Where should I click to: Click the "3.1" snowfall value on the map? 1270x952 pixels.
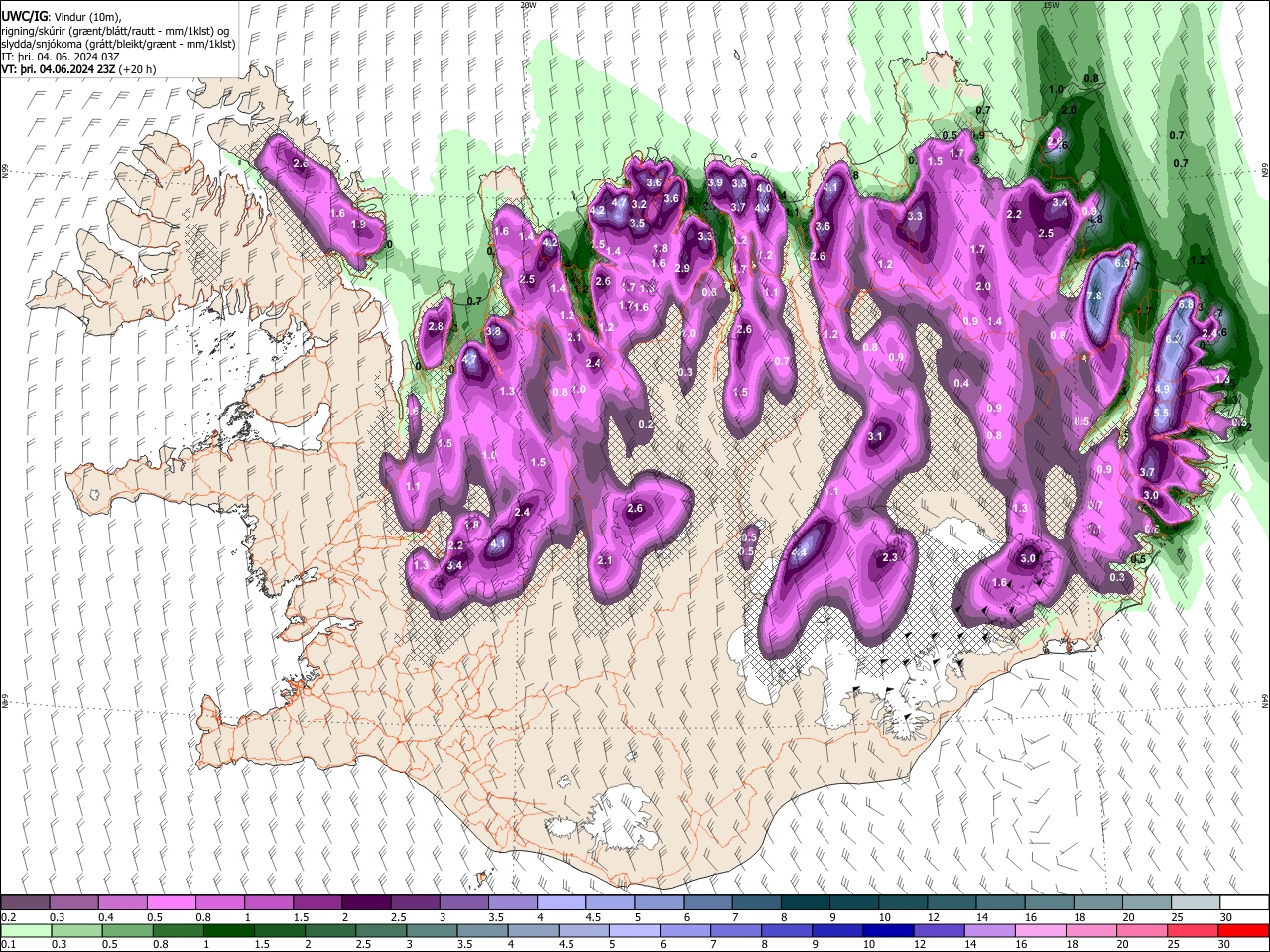pyautogui.click(x=875, y=436)
